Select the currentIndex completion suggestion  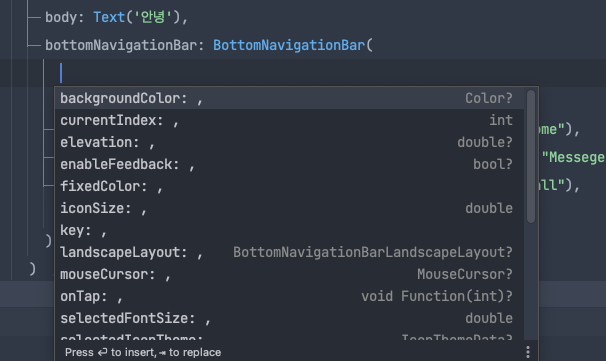[289, 120]
